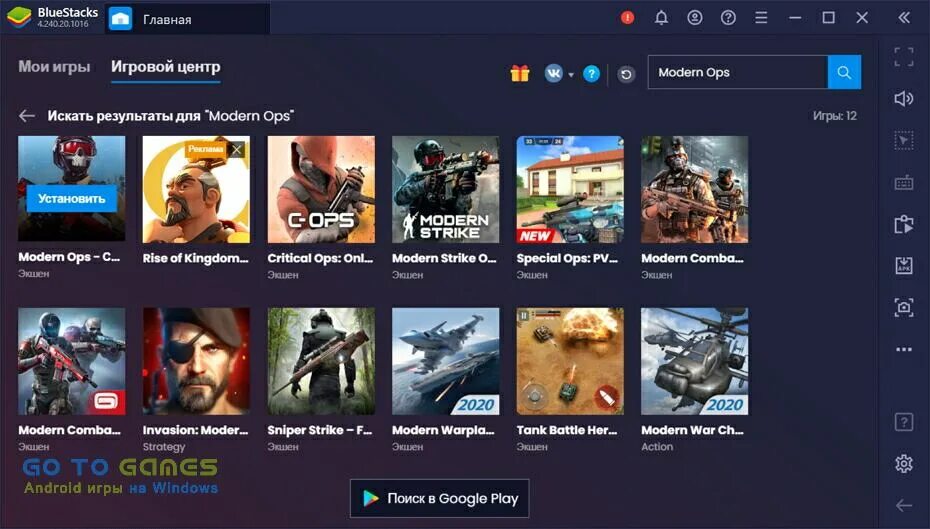Click the red alert notification icon
Viewport: 930px width, 529px height.
point(627,18)
